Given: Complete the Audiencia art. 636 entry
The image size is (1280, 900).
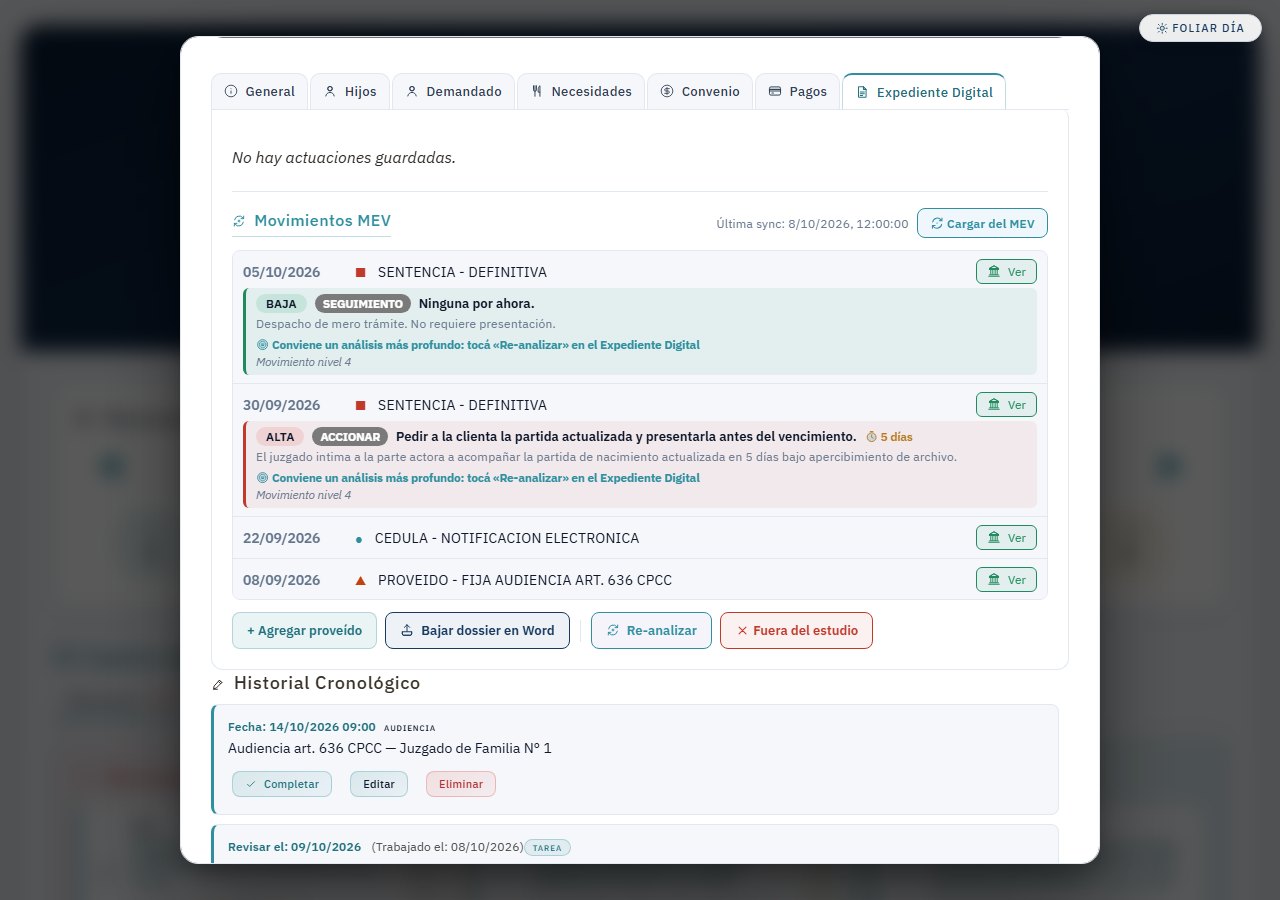Looking at the screenshot, I should point(281,784).
